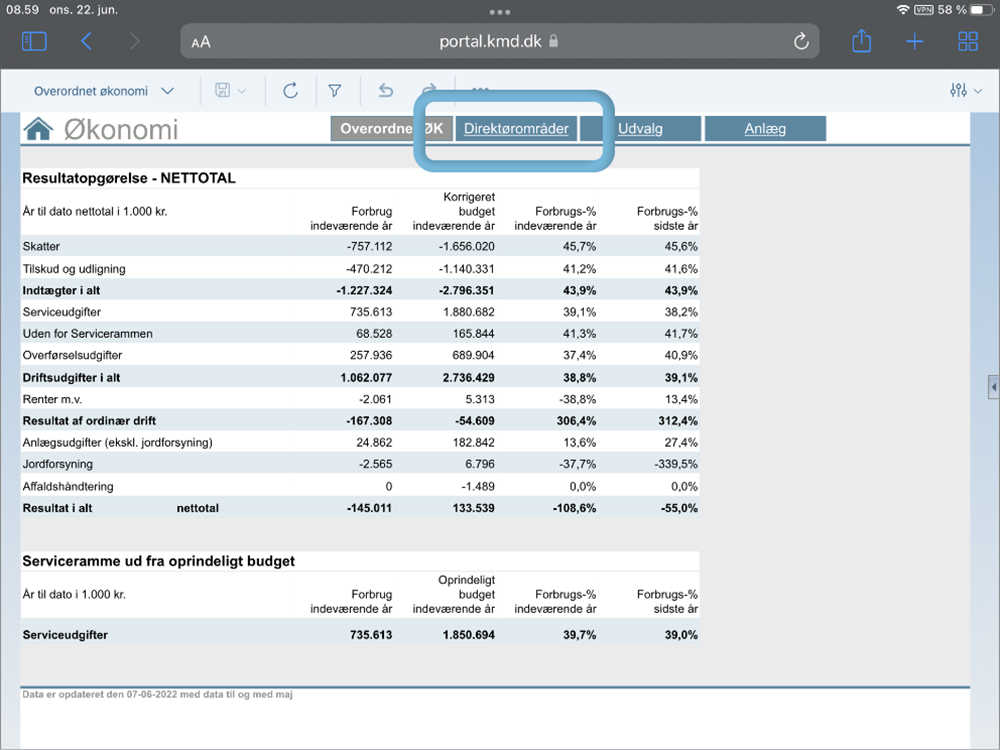Show the Safari tab overview grid
The width and height of the screenshot is (1000, 750).
click(968, 41)
